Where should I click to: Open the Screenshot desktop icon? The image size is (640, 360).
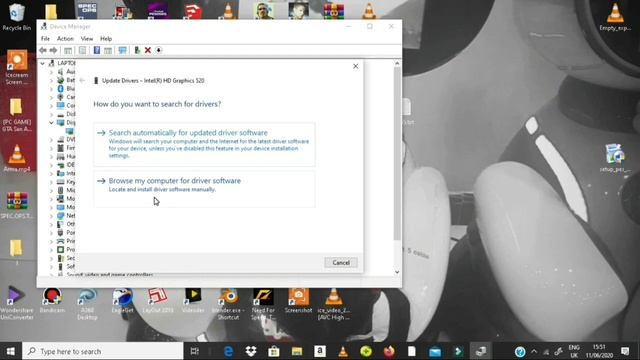[298, 300]
